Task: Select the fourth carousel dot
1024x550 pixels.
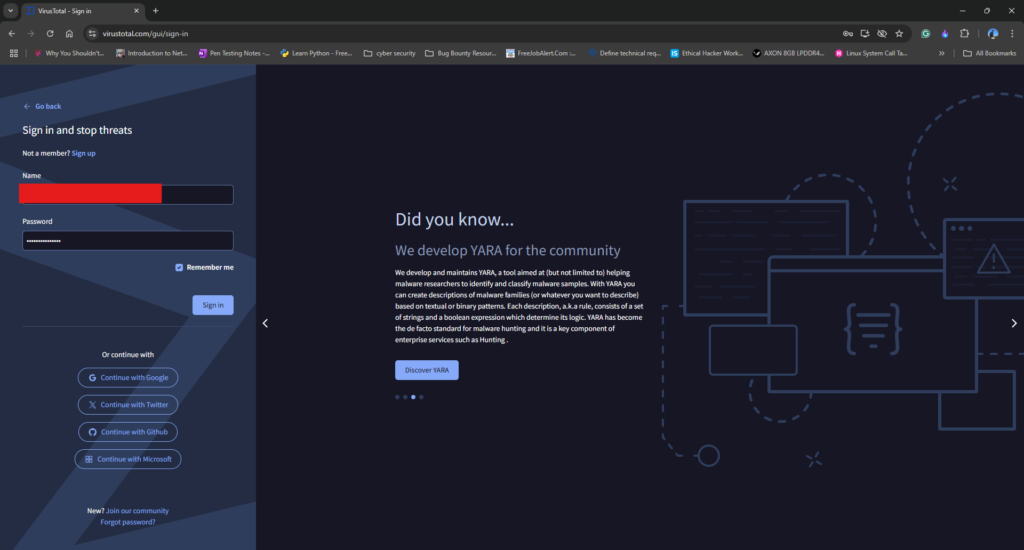Action: click(x=421, y=397)
